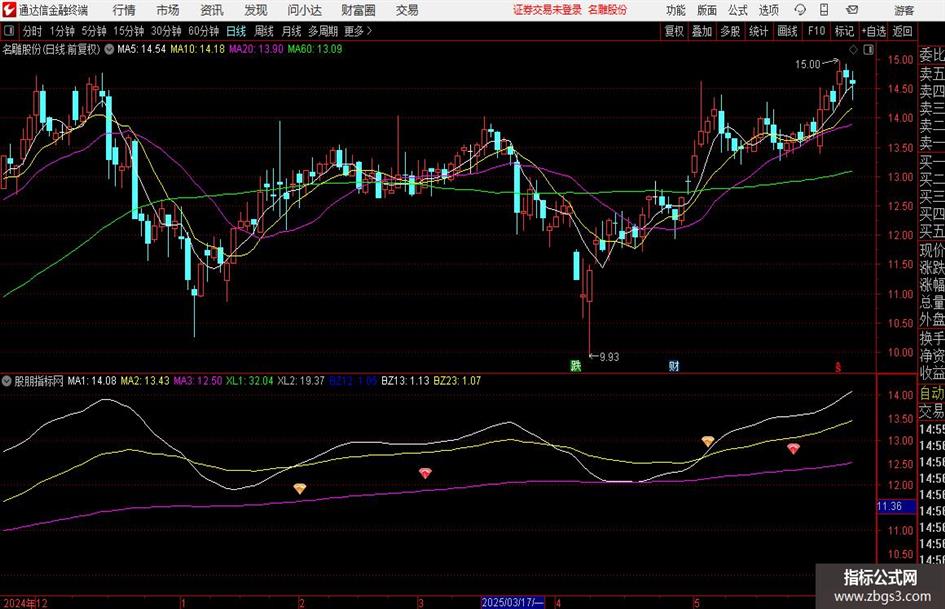Viewport: 945px width, 609px height.
Task: Open the 问小达 menu
Action: click(304, 10)
